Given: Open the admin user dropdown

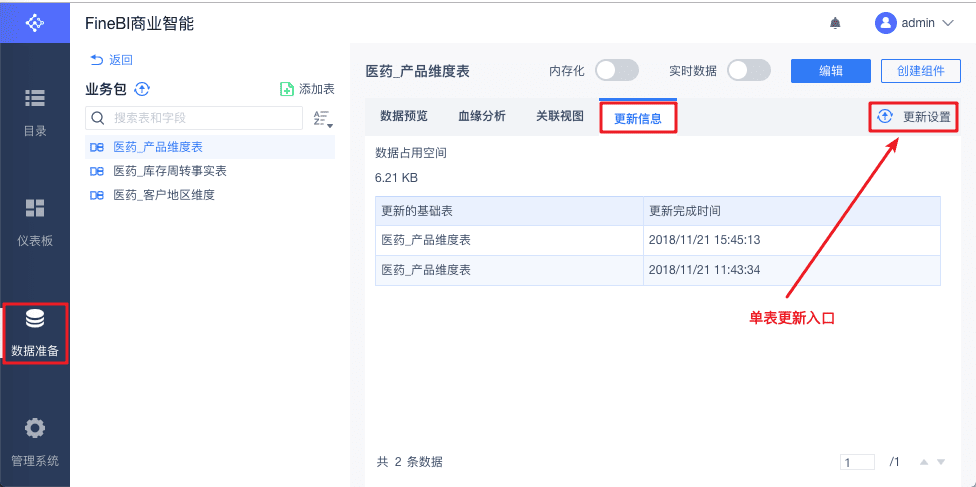Looking at the screenshot, I should 914,23.
